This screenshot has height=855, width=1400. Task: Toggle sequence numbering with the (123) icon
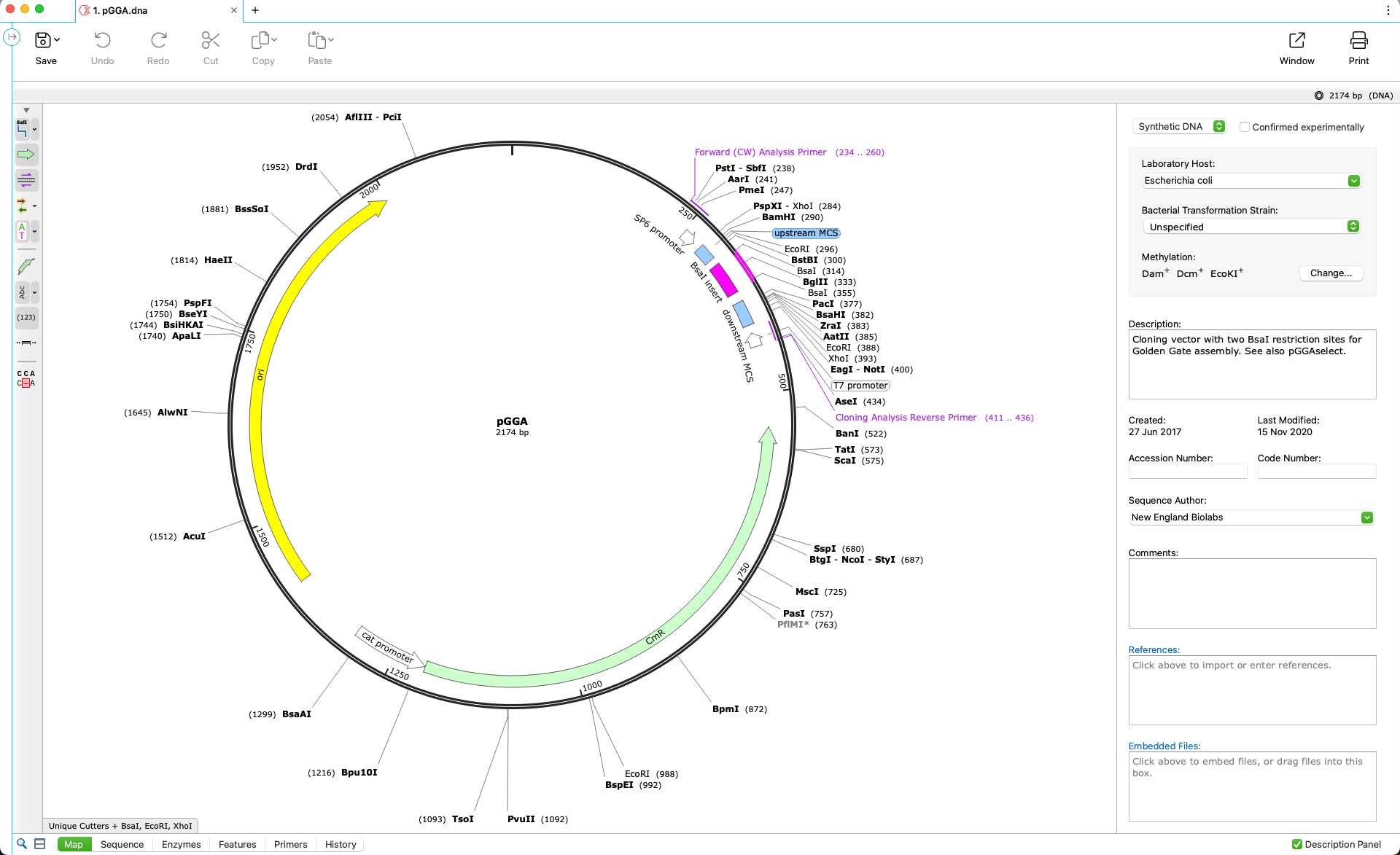click(26, 317)
